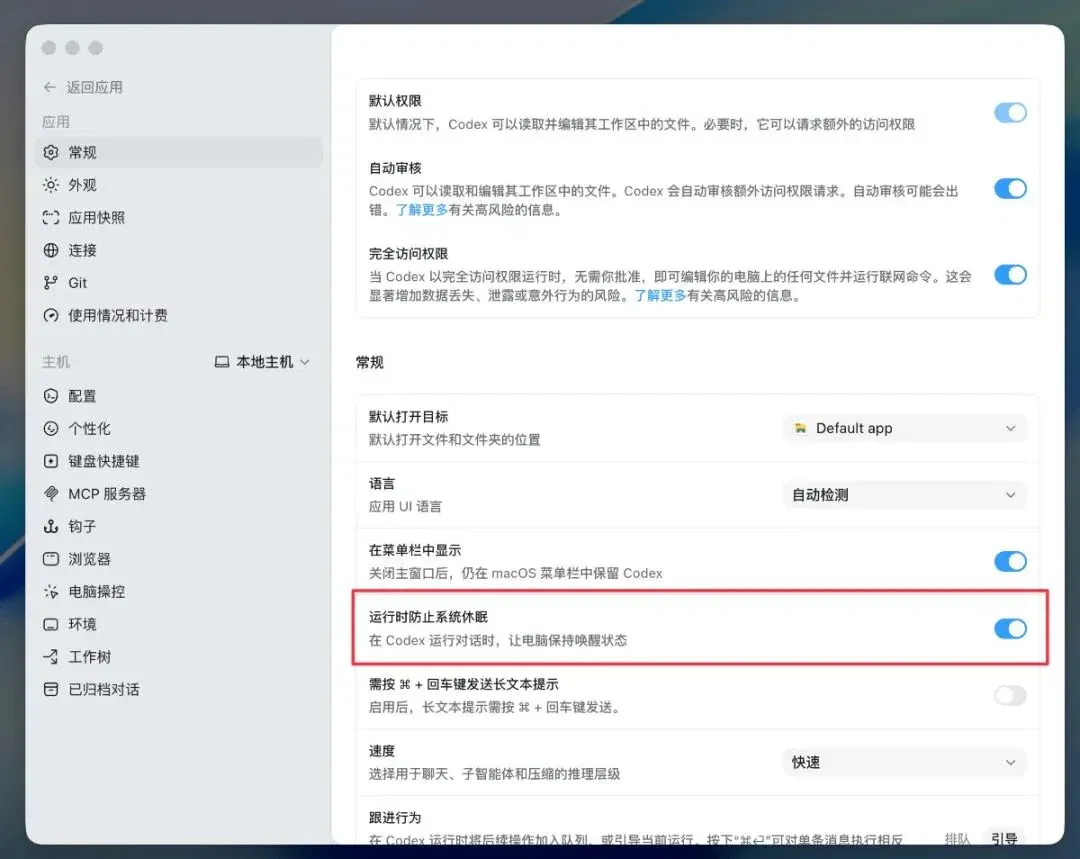Click the back arrow beside 返回应用
1080x859 pixels.
pyautogui.click(x=50, y=87)
